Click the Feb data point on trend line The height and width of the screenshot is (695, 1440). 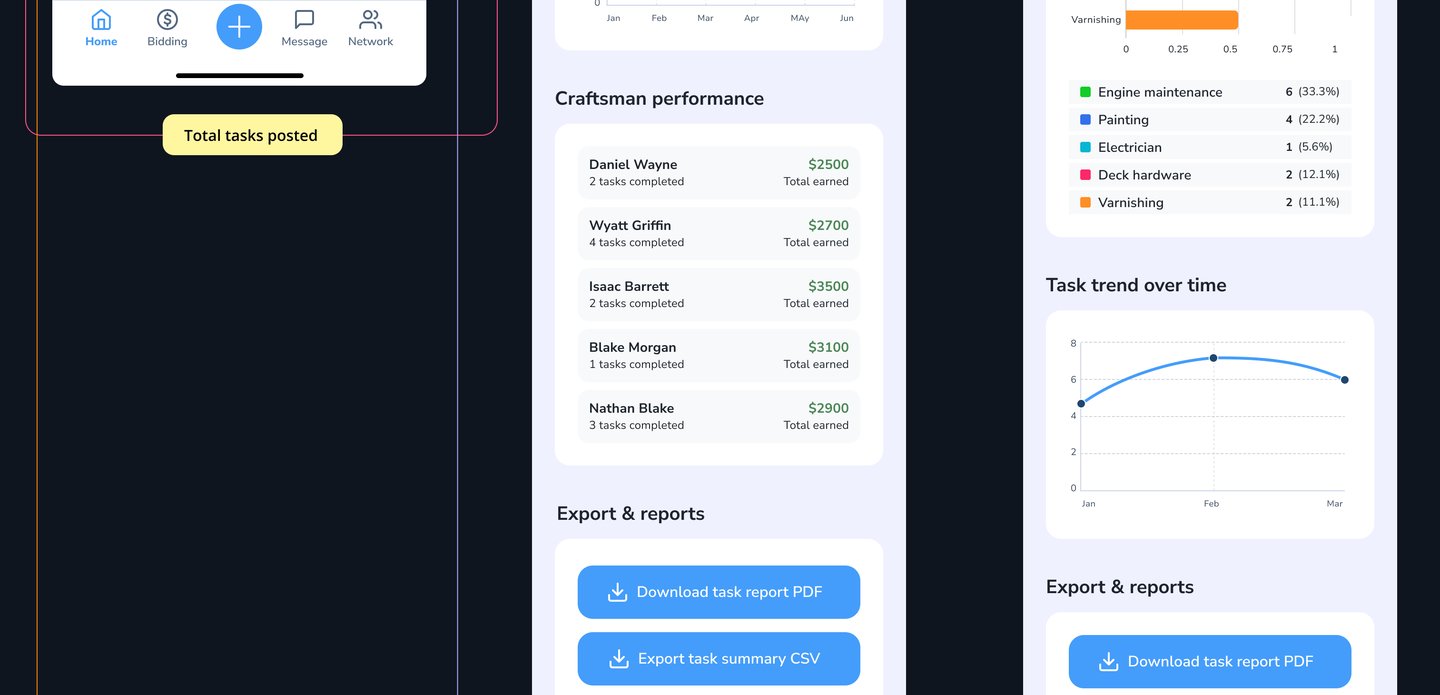point(1213,358)
